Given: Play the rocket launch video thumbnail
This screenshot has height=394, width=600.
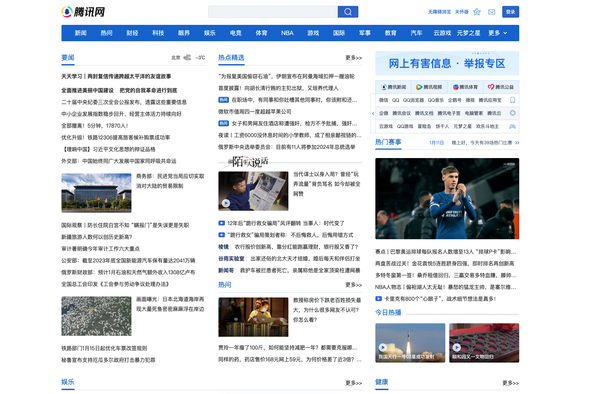Looking at the screenshot, I should (x=410, y=343).
